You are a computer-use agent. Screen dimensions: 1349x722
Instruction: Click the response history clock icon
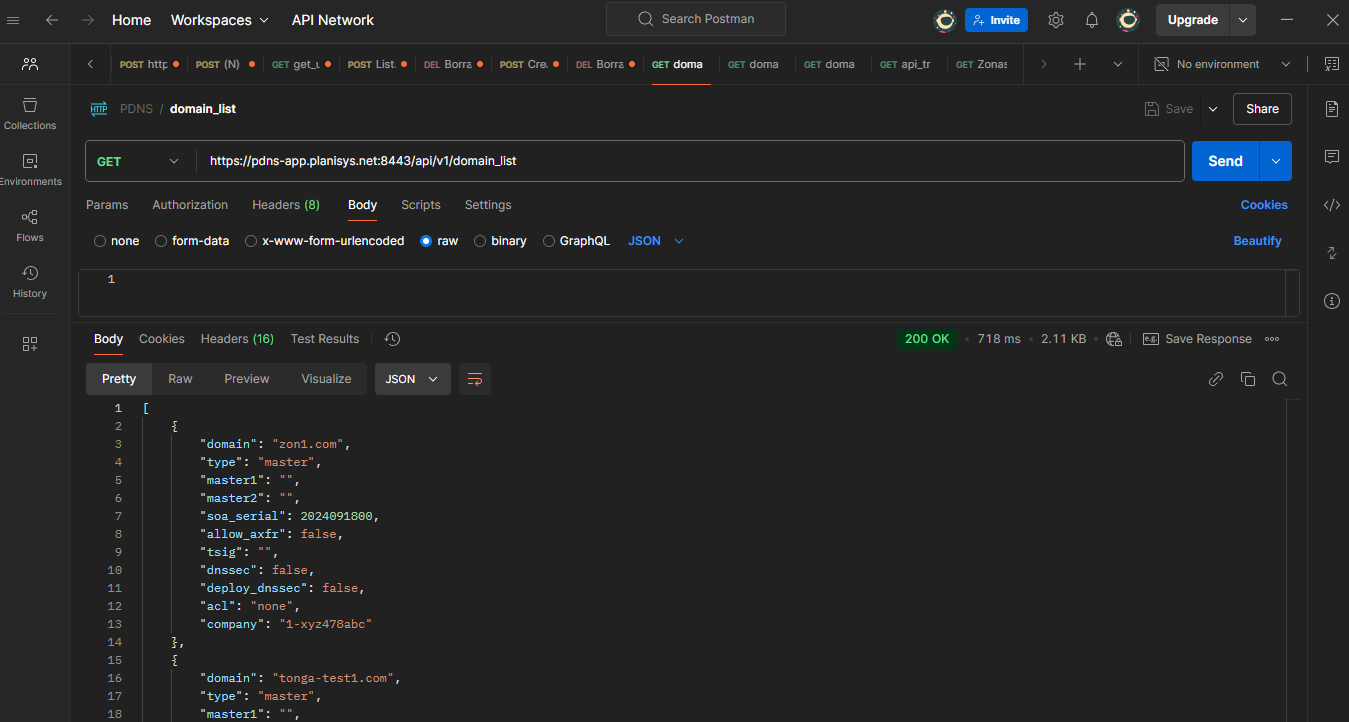click(x=392, y=339)
